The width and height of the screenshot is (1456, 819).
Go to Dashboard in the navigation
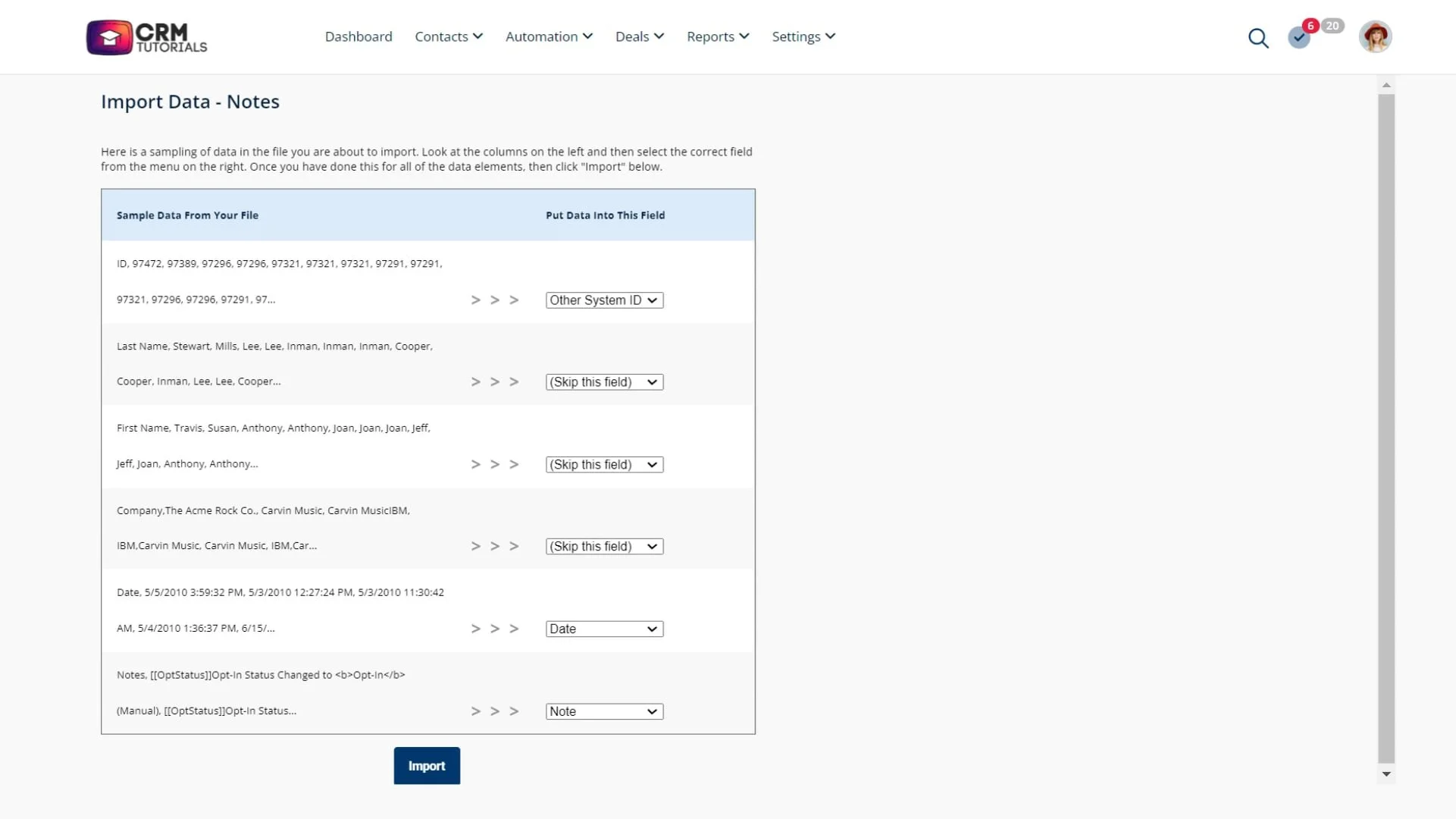click(x=359, y=36)
